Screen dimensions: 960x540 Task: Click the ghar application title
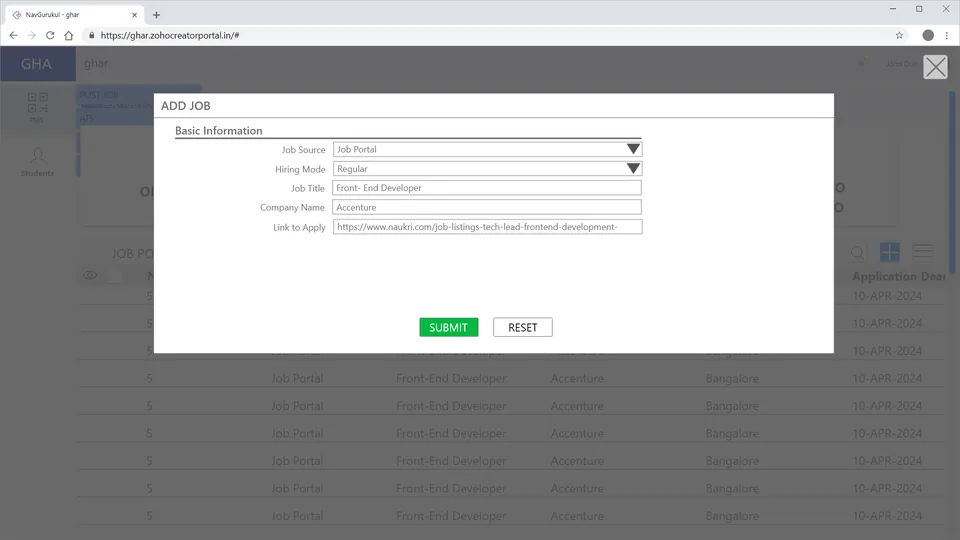pos(96,64)
